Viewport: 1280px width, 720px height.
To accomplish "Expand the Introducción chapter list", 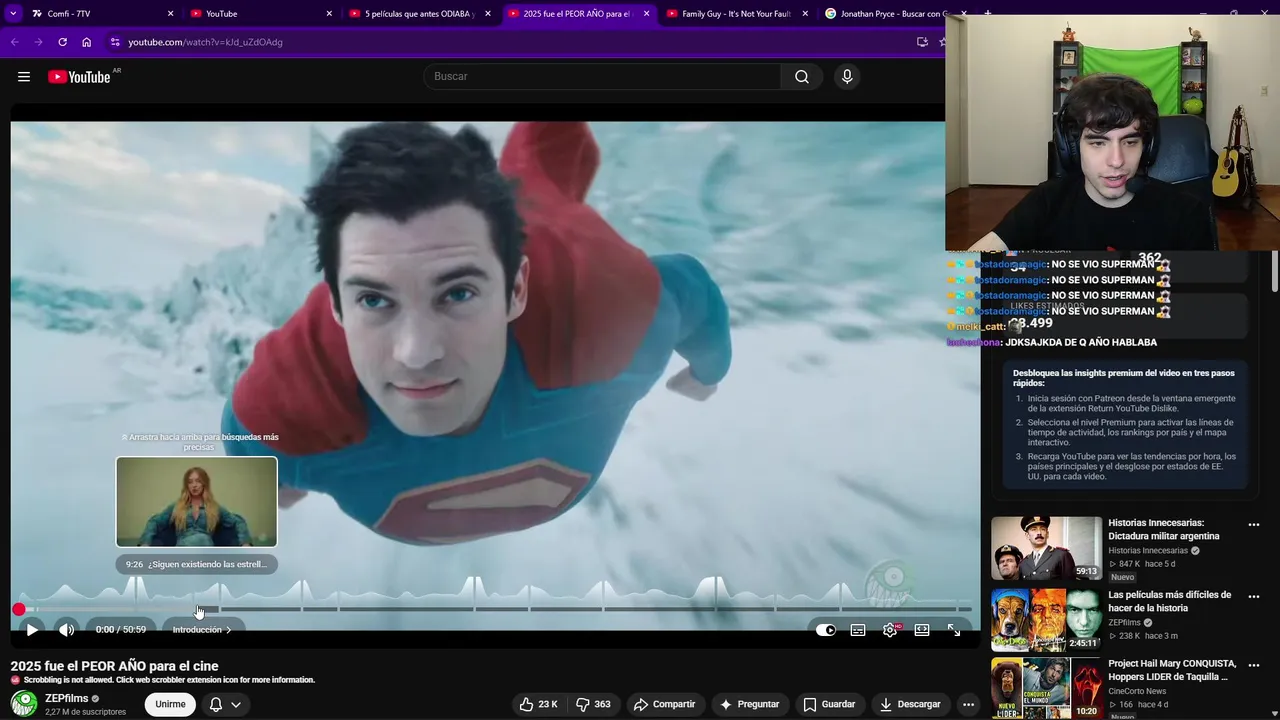I will [x=201, y=630].
